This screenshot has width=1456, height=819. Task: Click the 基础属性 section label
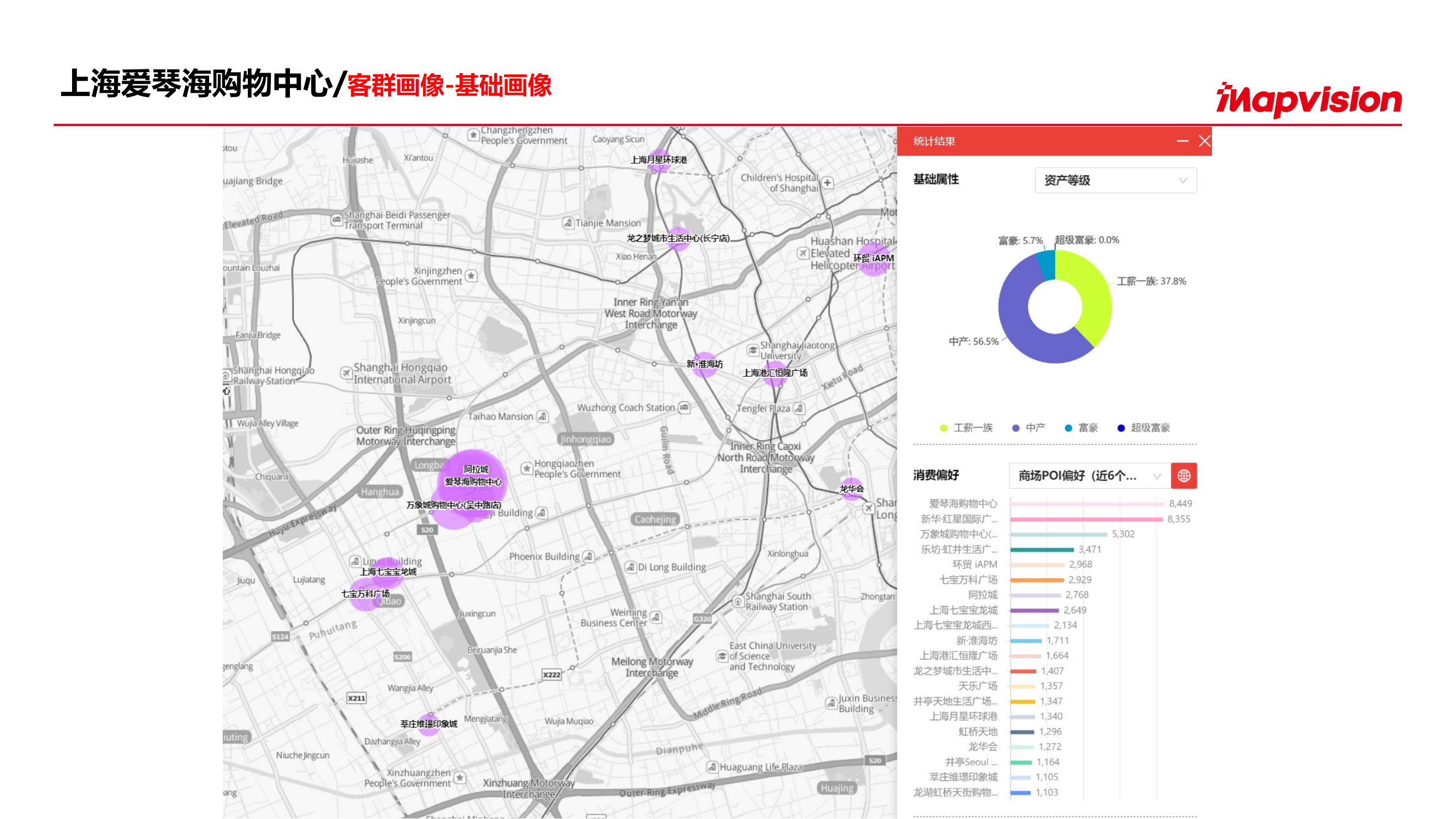tap(935, 180)
